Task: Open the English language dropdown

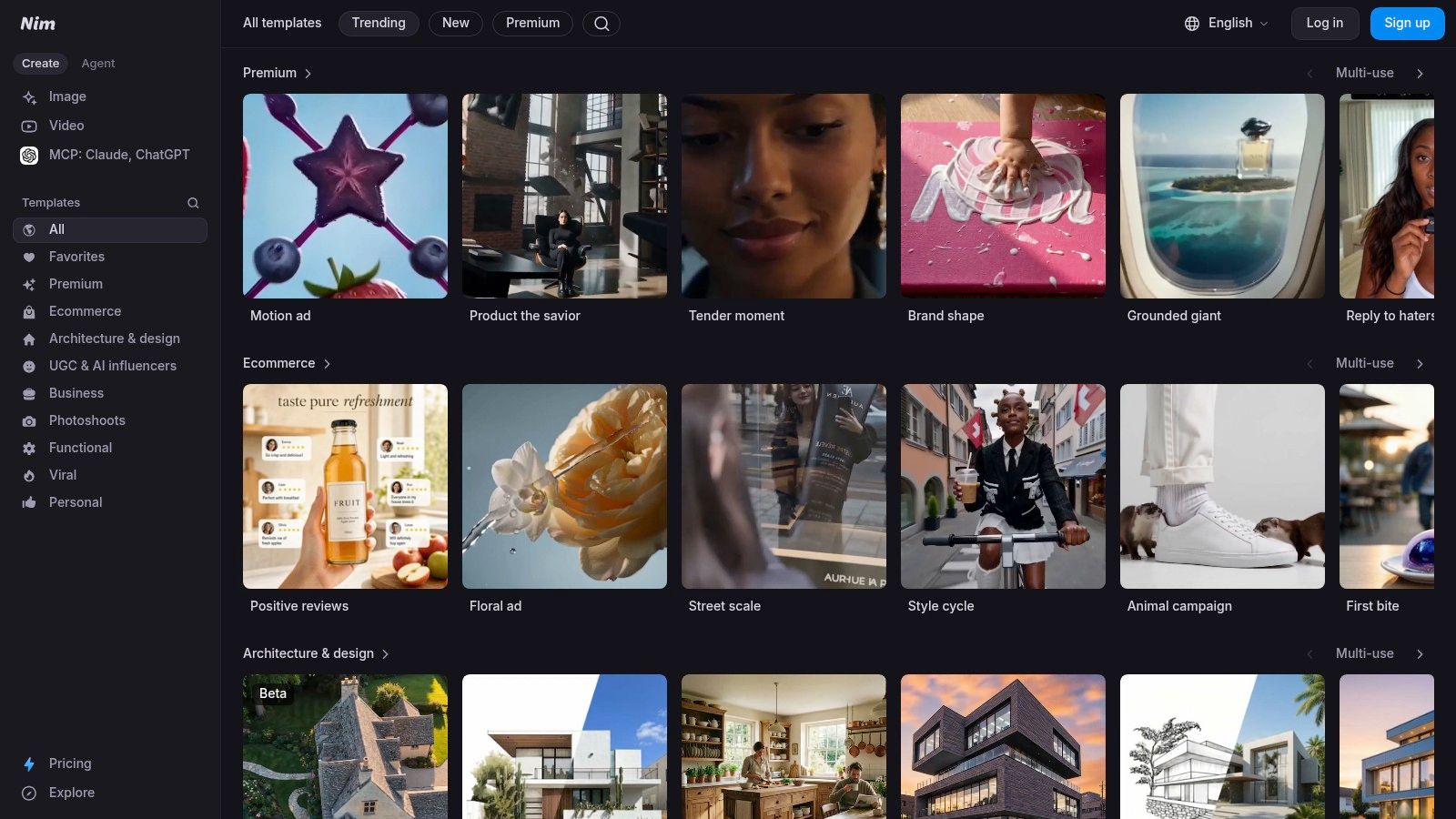Action: (x=1226, y=24)
